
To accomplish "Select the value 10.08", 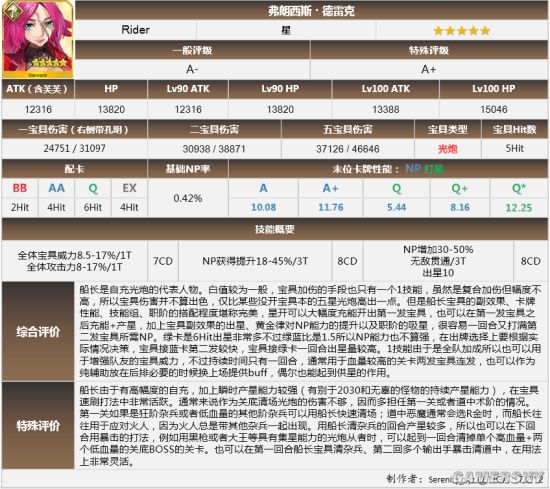I will point(263,207).
